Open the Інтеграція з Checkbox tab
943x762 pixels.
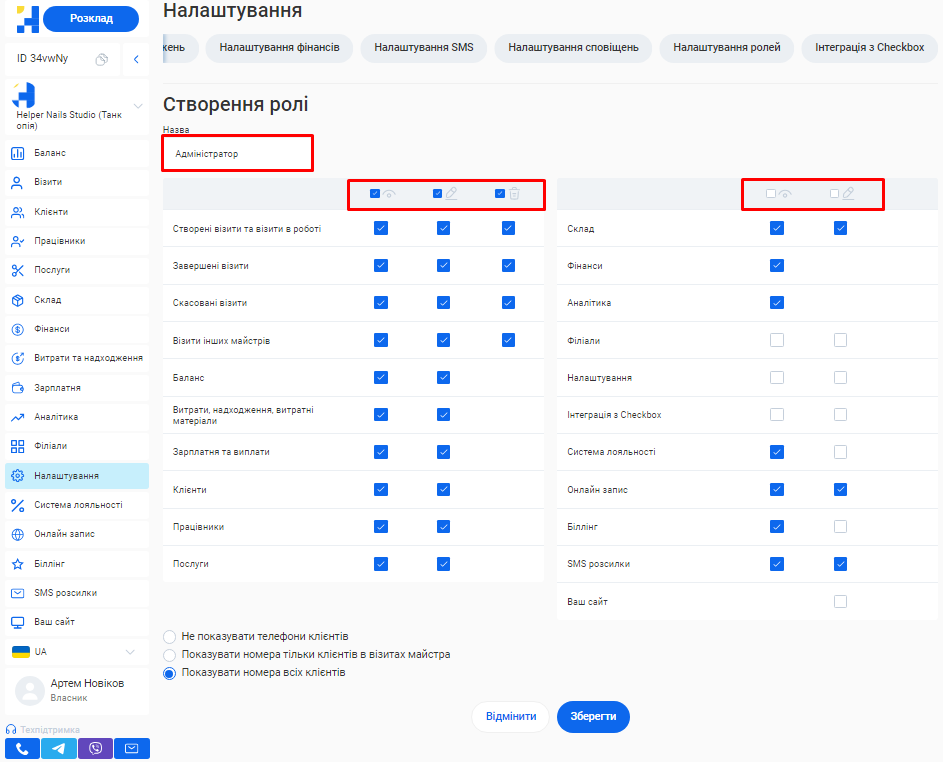click(x=869, y=48)
